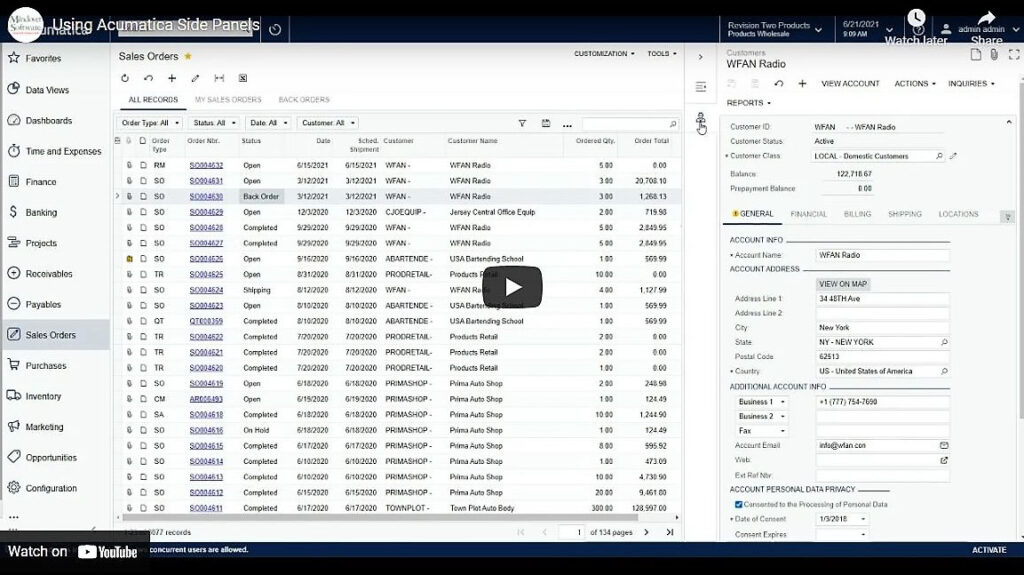Viewport: 1024px width, 575px height.
Task: Open order link SO004624
Action: (206, 290)
